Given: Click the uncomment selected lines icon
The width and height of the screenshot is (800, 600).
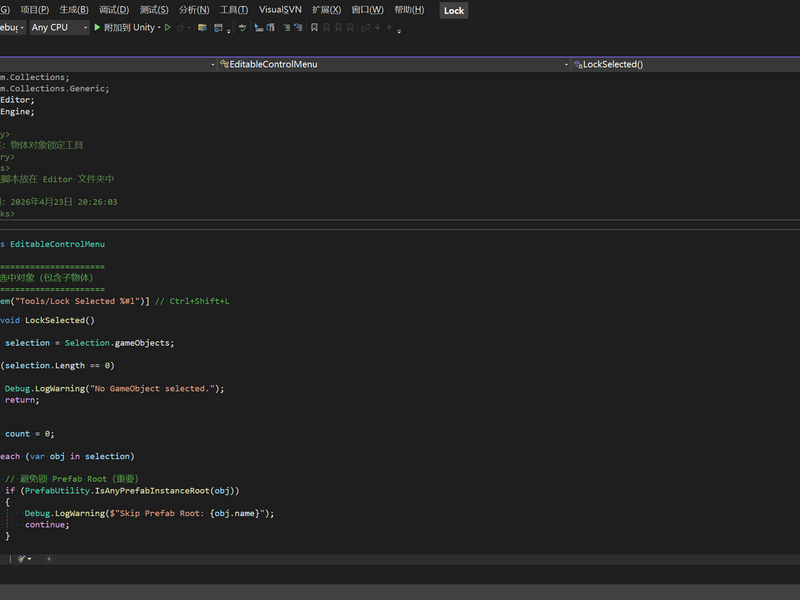Looking at the screenshot, I should click(298, 28).
